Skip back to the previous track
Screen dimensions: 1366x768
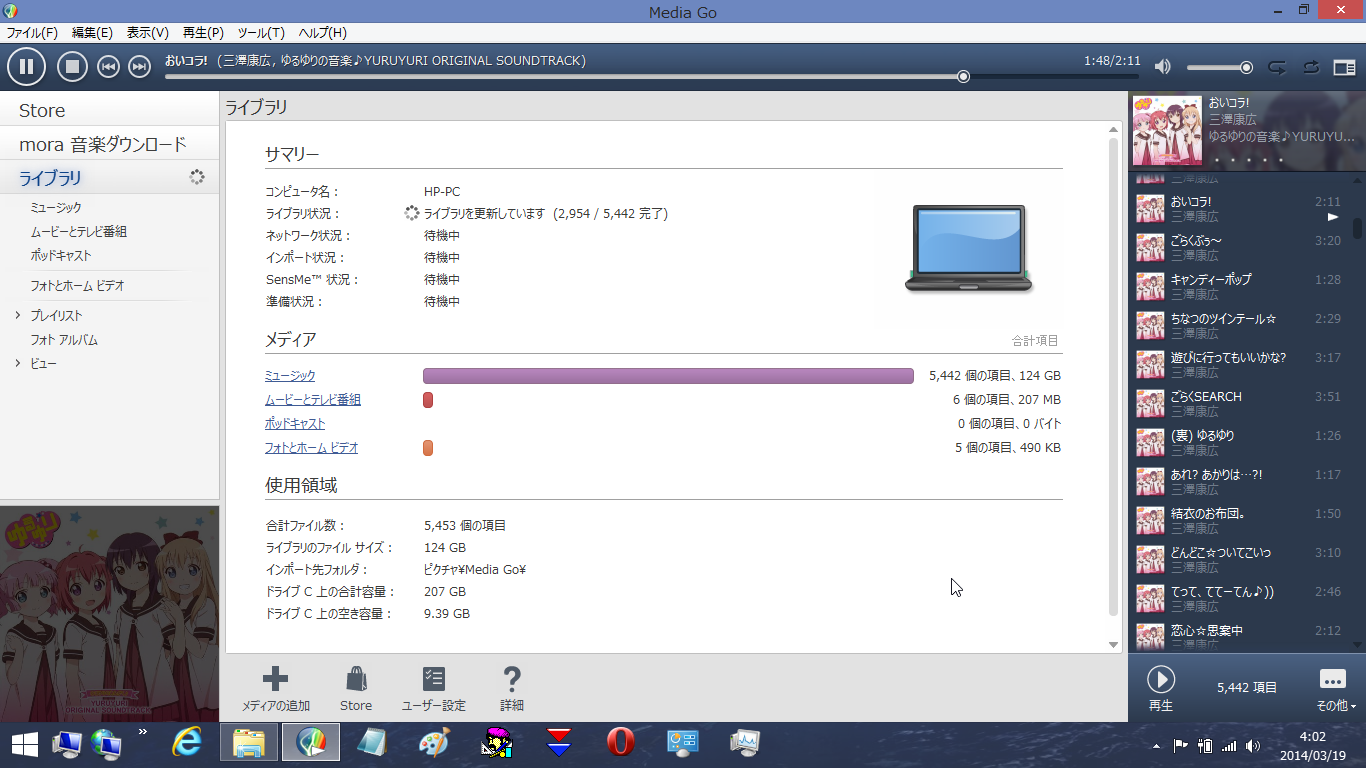pyautogui.click(x=108, y=67)
